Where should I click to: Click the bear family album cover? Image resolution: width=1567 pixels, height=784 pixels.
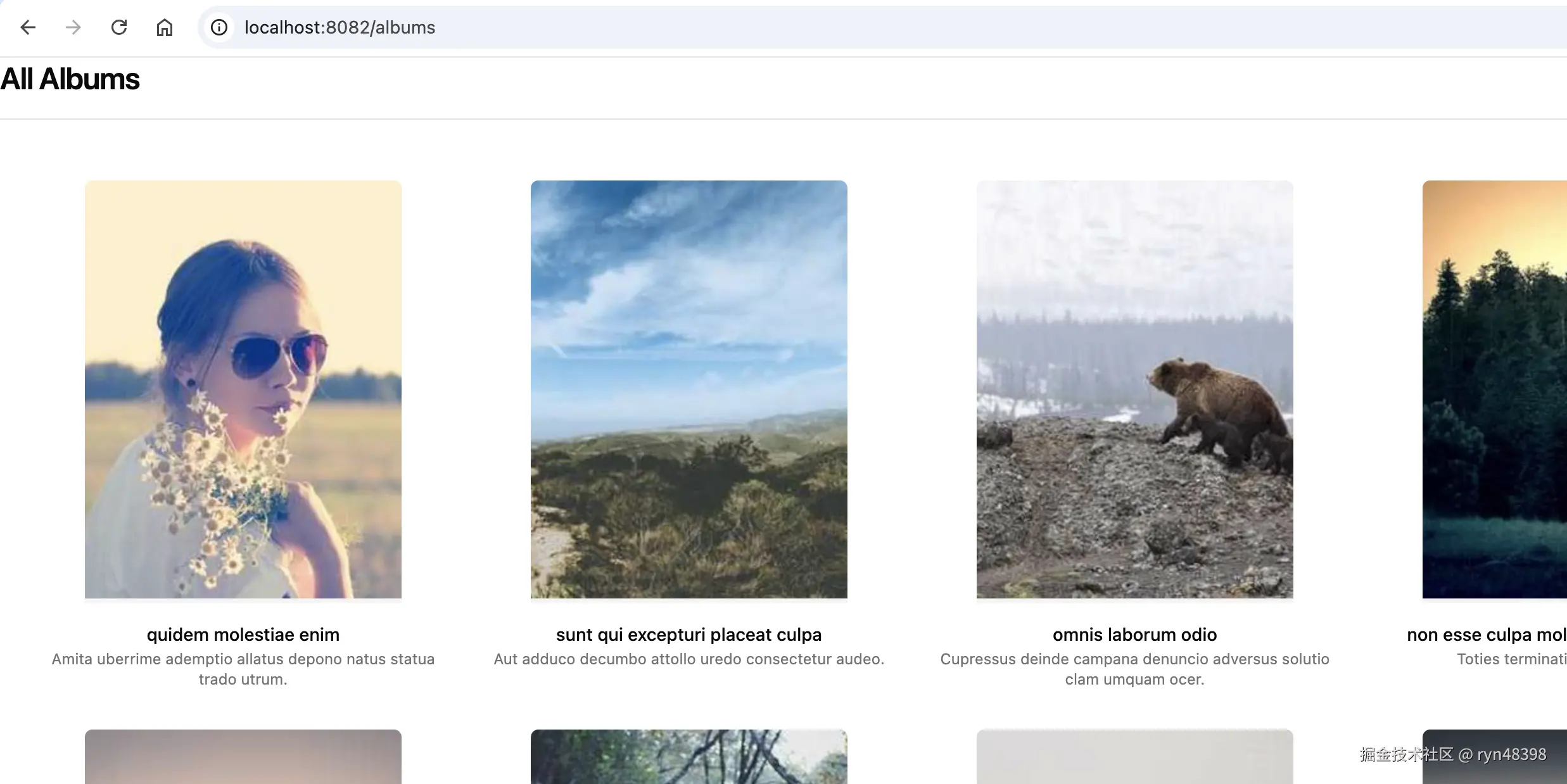[1134, 390]
